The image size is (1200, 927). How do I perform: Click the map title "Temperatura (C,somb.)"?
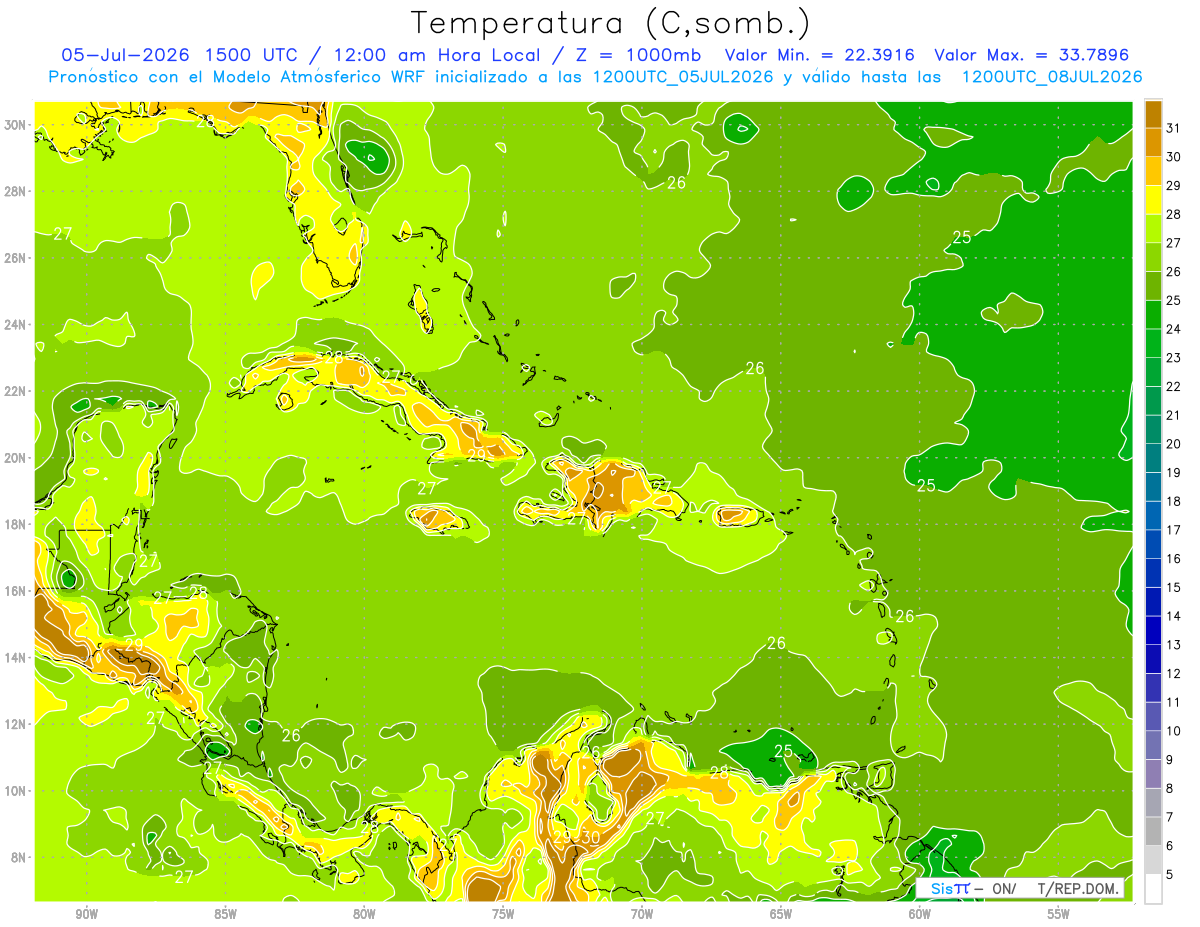610,23
